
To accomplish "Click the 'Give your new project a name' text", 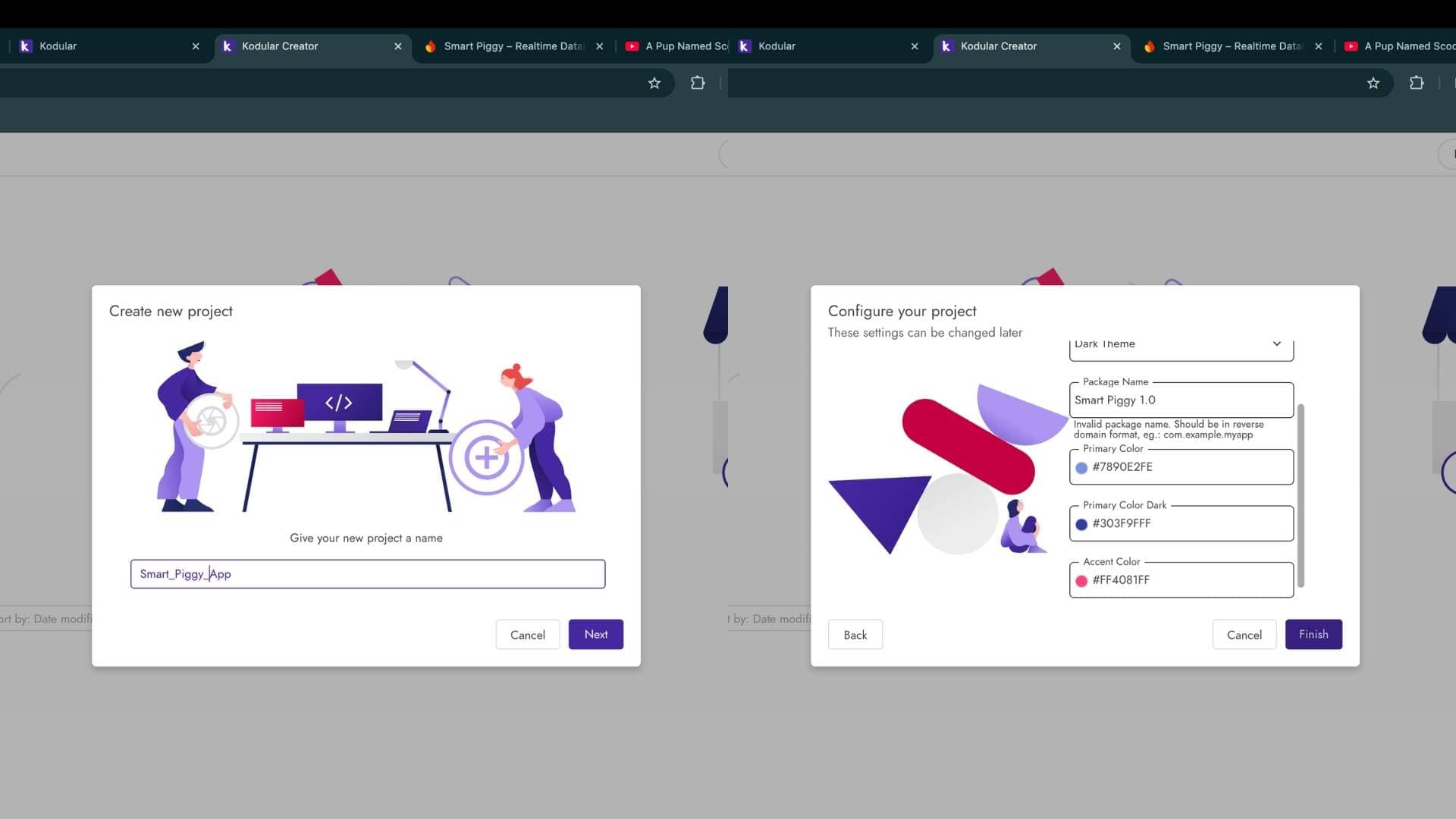I will coord(366,538).
